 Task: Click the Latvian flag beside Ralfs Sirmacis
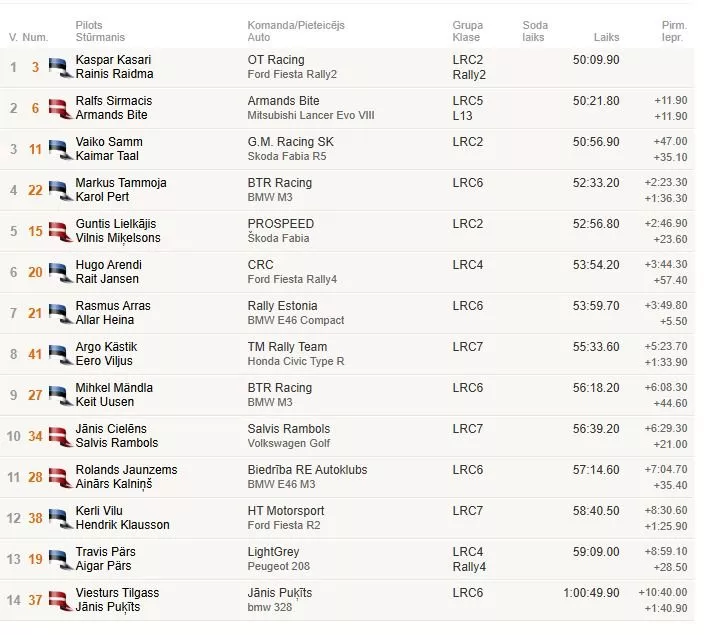coord(61,108)
